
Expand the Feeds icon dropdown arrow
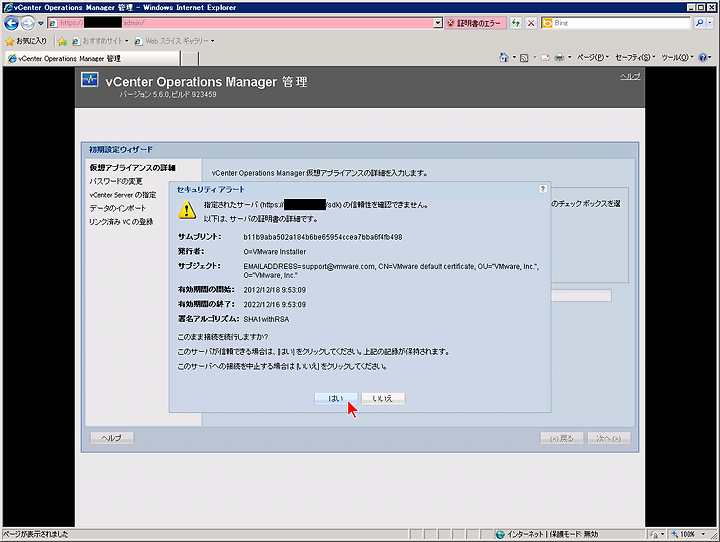(x=534, y=57)
